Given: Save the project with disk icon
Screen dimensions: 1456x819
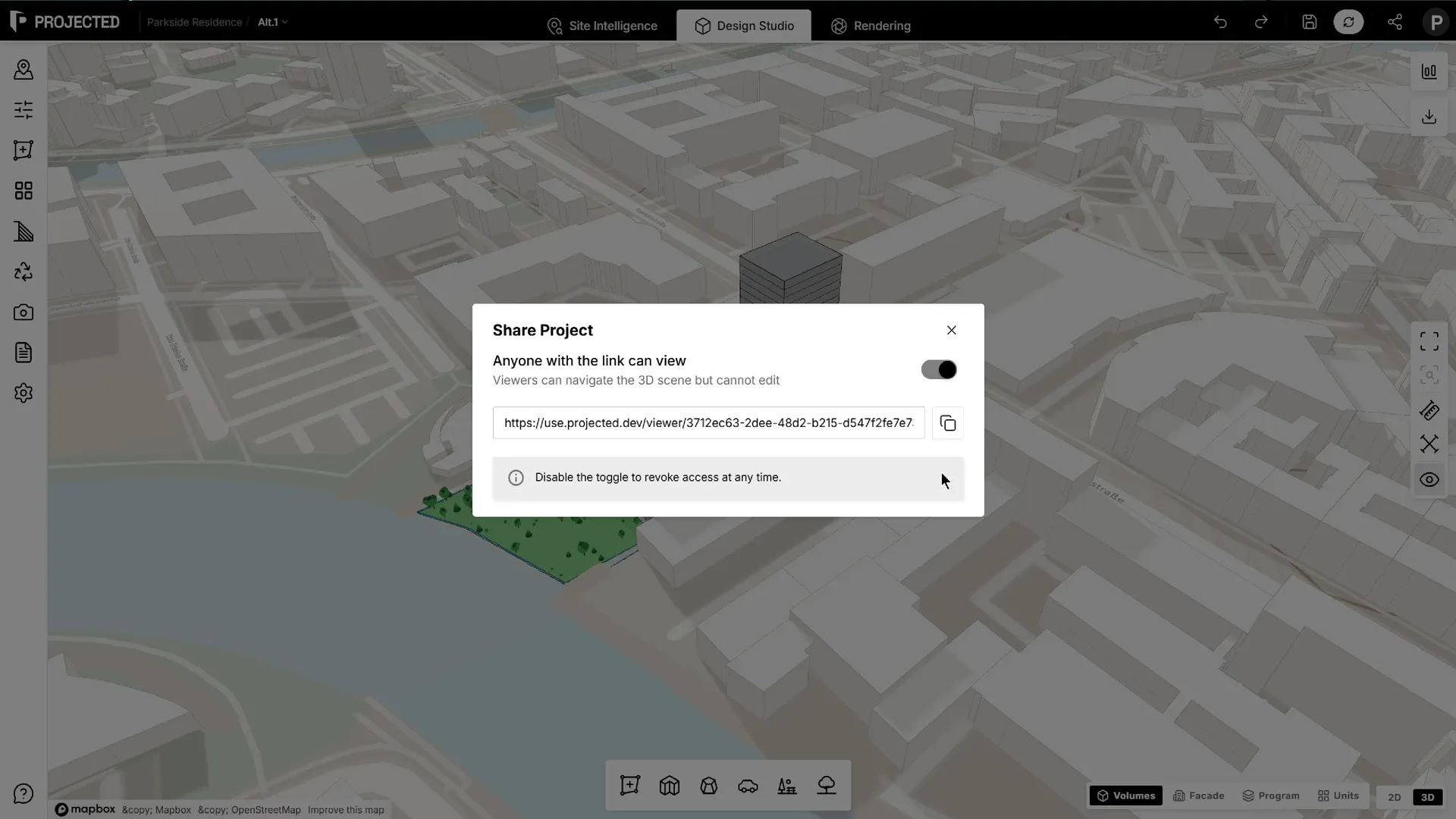Looking at the screenshot, I should [x=1309, y=22].
